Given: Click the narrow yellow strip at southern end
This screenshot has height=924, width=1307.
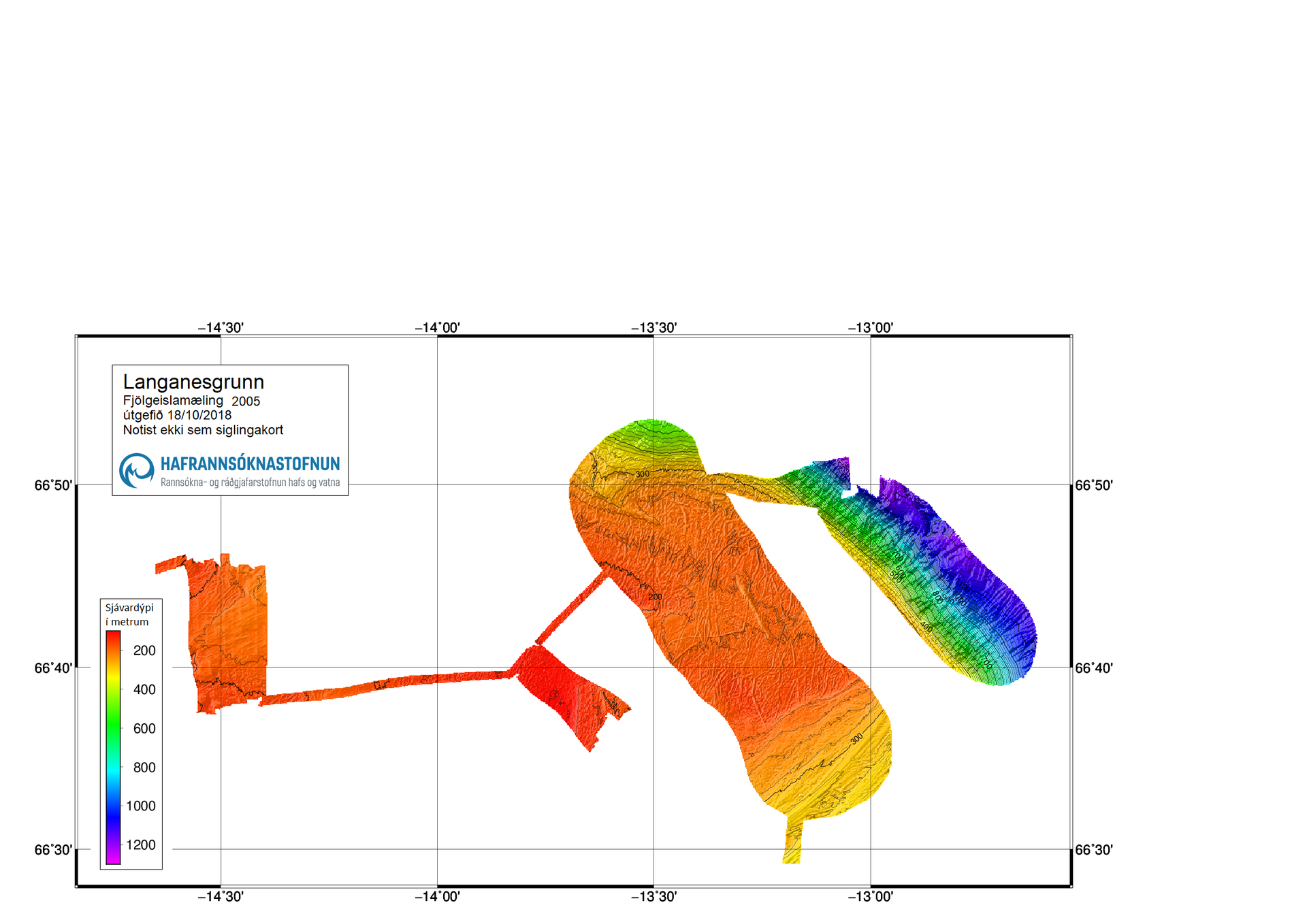Looking at the screenshot, I should (x=792, y=844).
